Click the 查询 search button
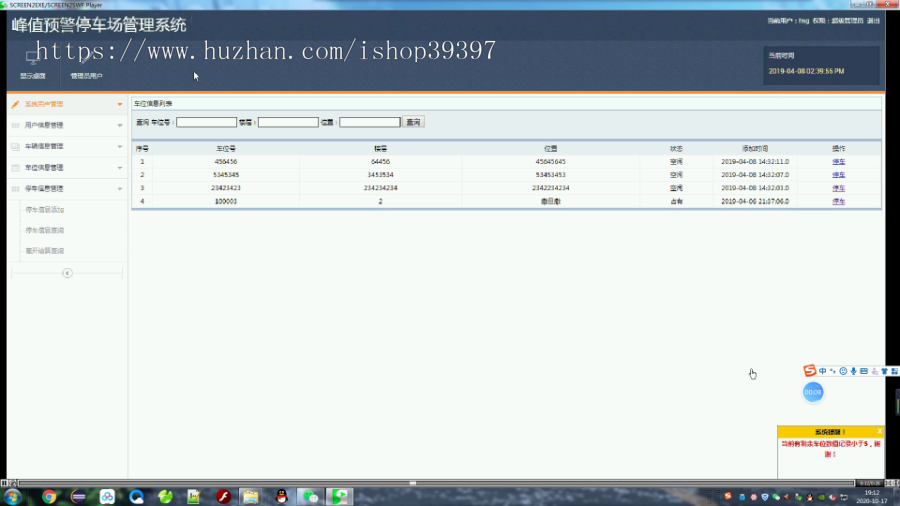900x506 pixels. click(x=413, y=122)
